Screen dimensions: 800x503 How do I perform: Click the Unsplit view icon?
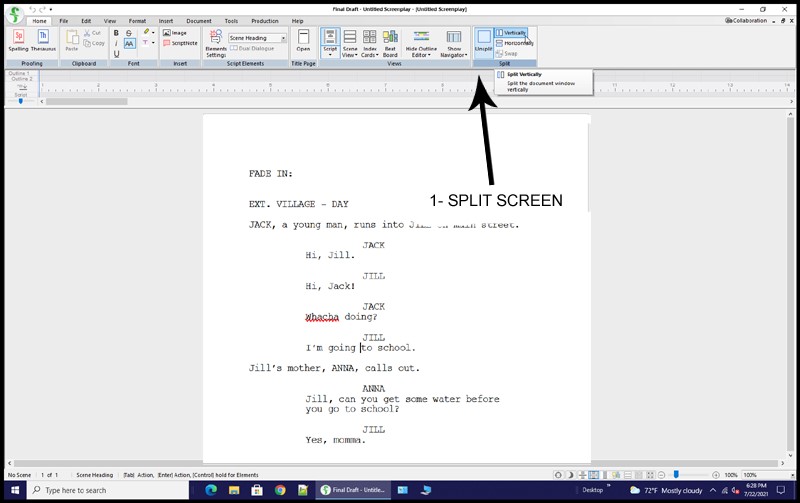point(483,40)
